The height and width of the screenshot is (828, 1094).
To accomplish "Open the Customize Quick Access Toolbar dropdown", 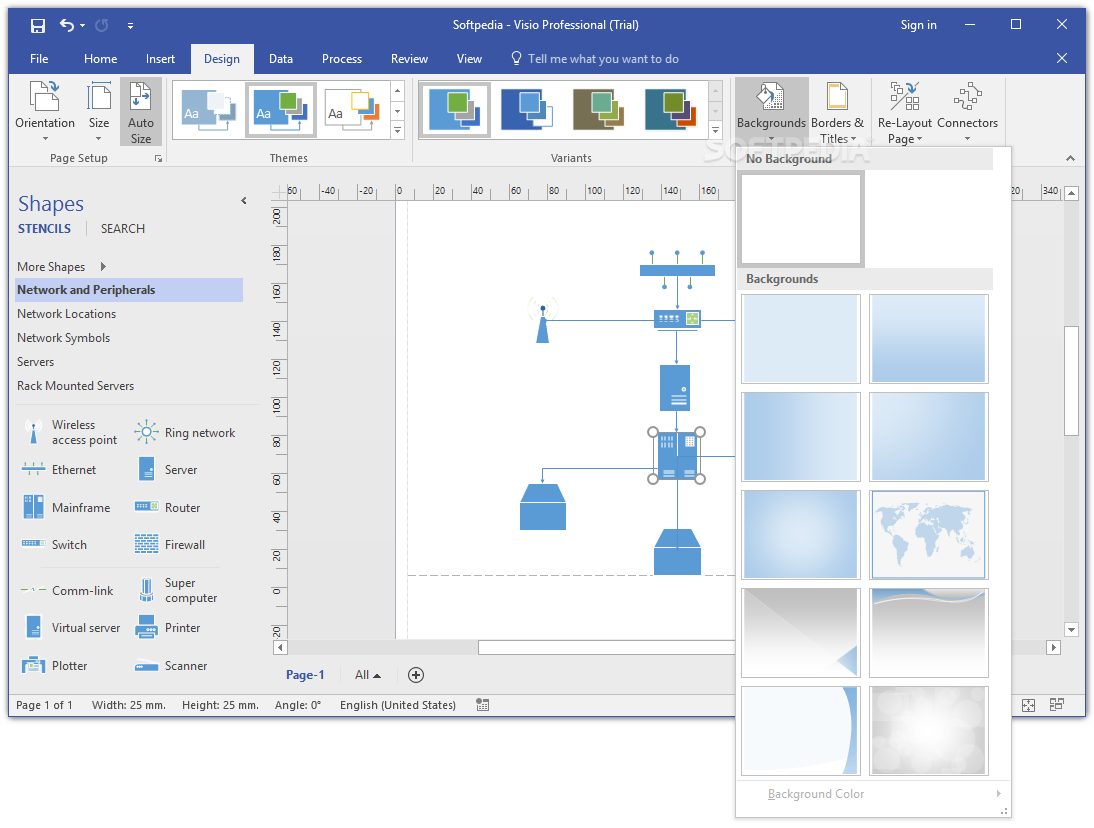I will tap(130, 26).
